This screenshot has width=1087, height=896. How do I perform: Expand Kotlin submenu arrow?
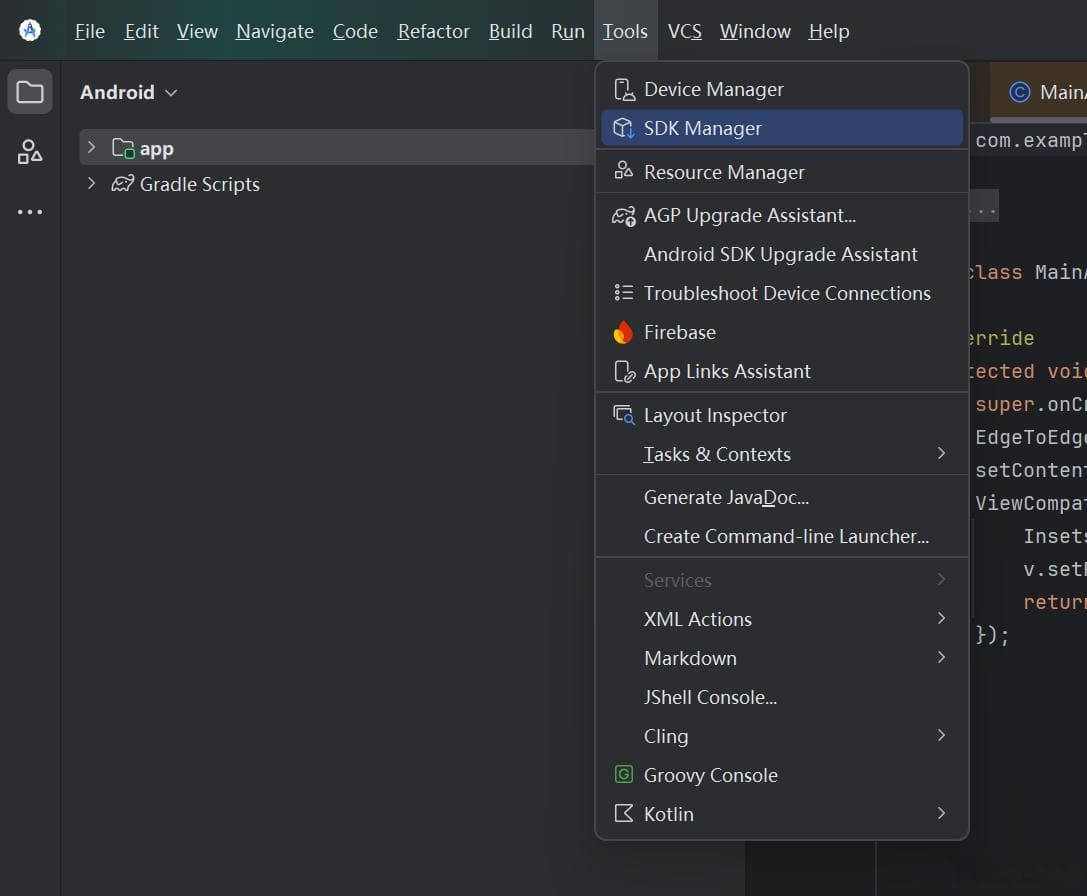(x=941, y=813)
